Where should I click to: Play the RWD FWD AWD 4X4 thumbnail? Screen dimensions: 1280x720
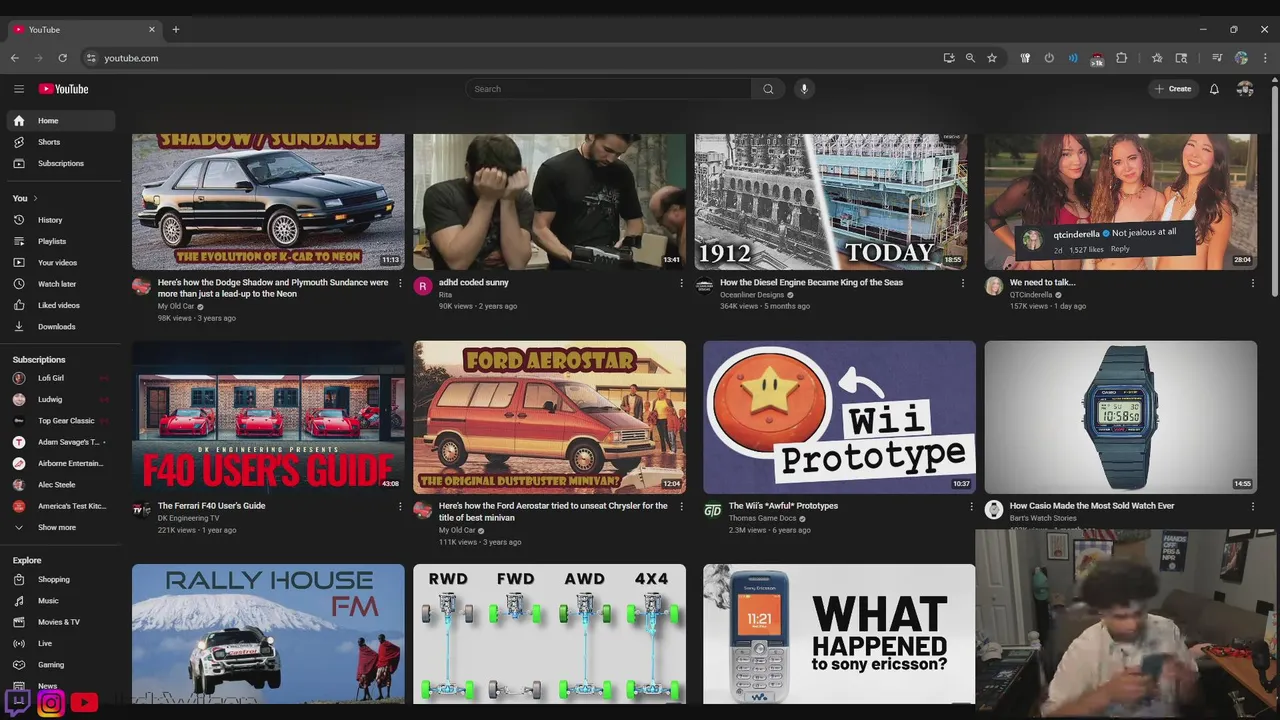[550, 634]
